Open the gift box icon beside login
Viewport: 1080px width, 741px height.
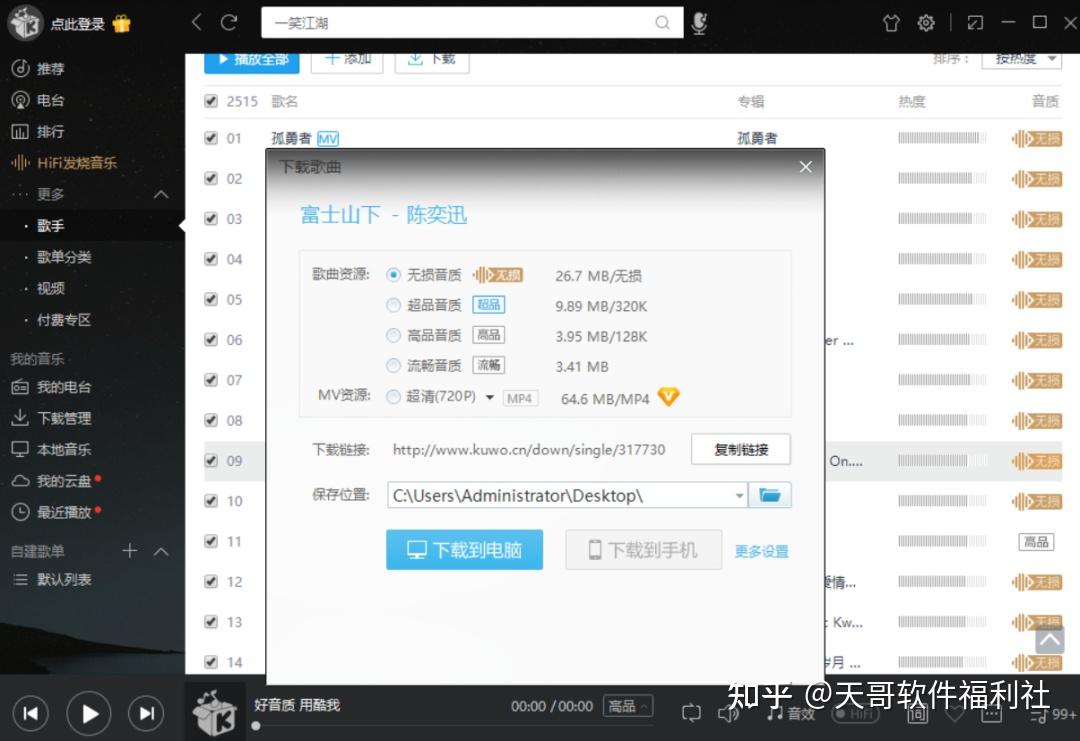pos(122,23)
